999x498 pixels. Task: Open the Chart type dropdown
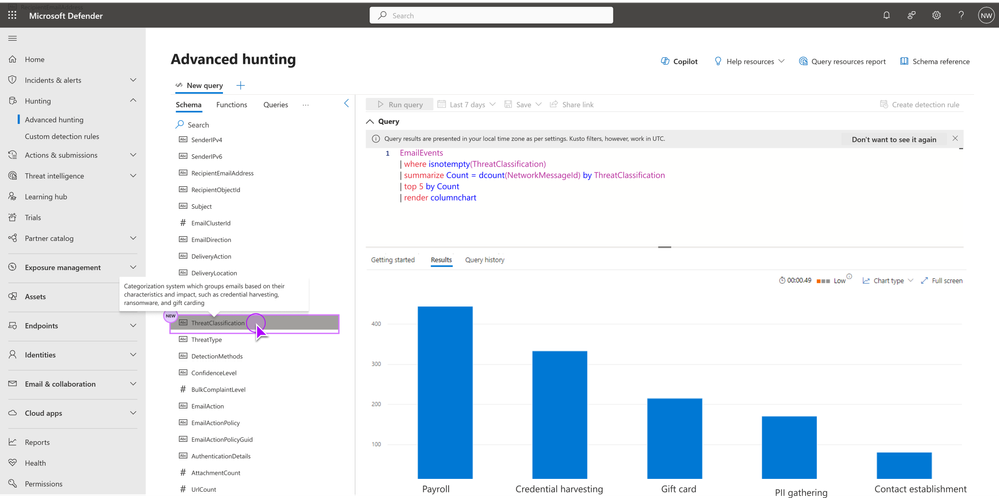tap(887, 280)
